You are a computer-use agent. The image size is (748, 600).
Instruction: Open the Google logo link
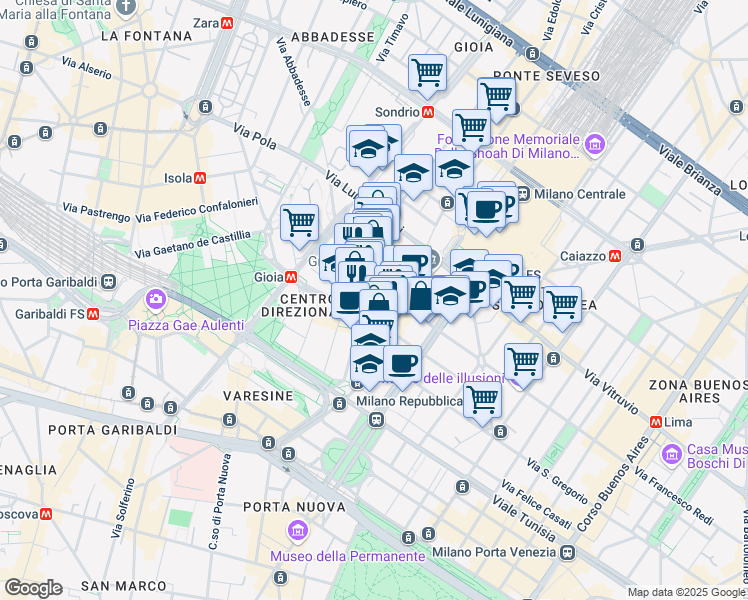pos(33,589)
